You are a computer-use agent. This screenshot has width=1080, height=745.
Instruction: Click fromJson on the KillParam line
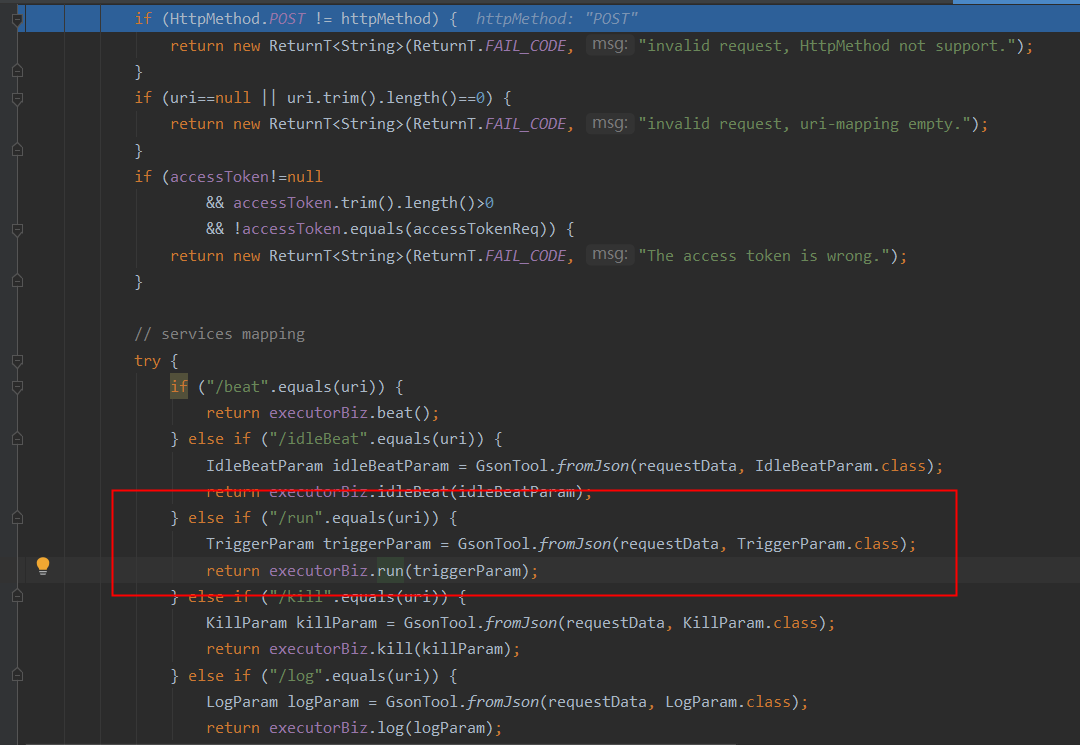521,623
